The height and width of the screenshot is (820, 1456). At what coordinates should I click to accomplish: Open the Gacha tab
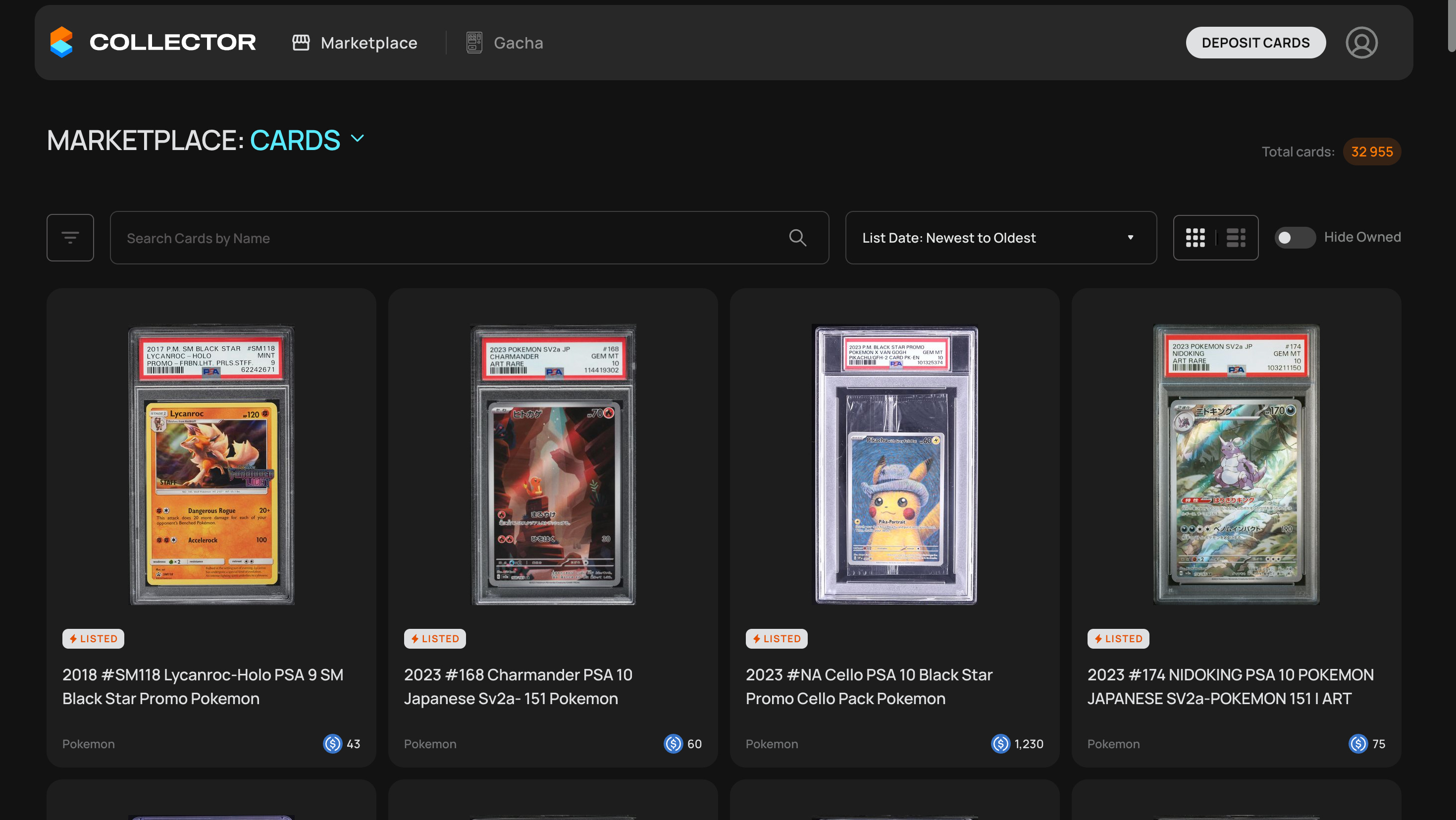[x=518, y=43]
